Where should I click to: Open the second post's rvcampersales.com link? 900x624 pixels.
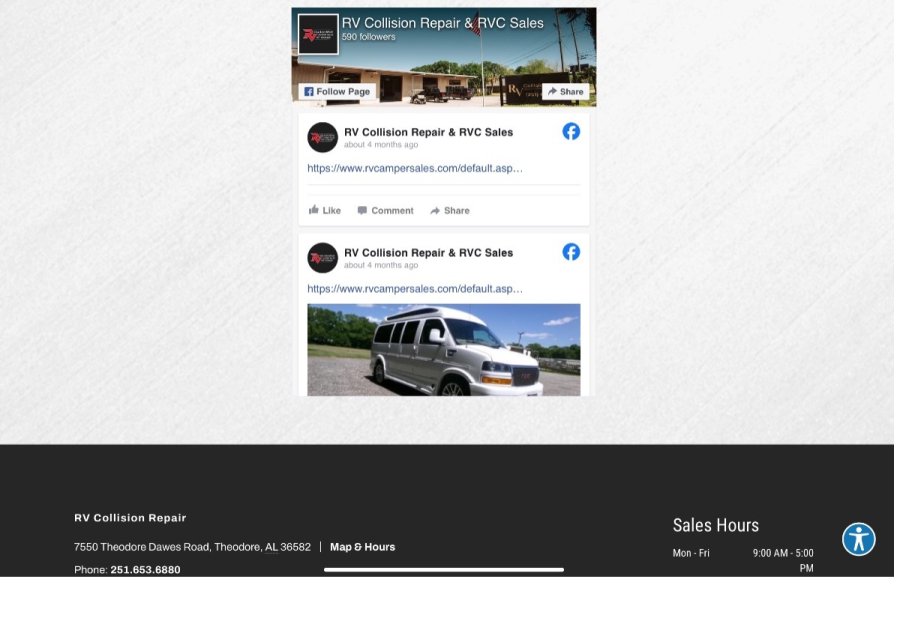coord(414,289)
